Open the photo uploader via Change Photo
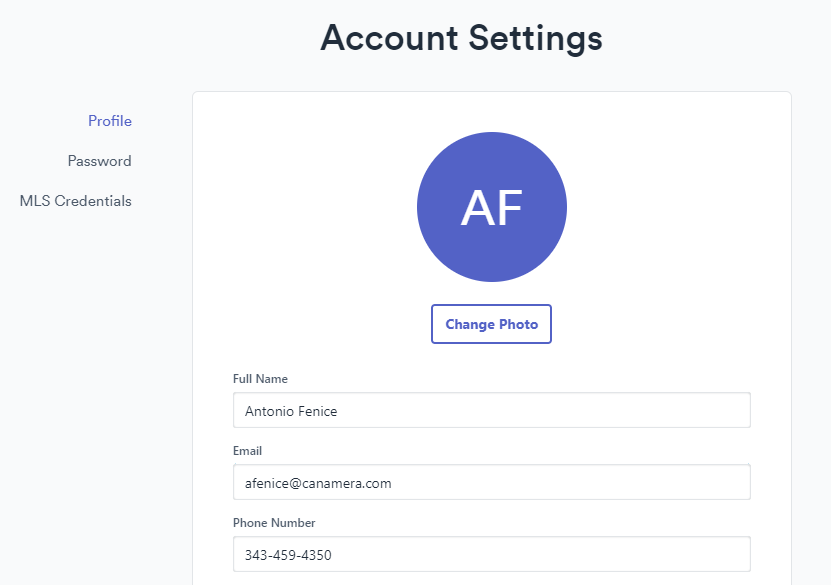Screen dimensions: 831x585 (x=491, y=323)
